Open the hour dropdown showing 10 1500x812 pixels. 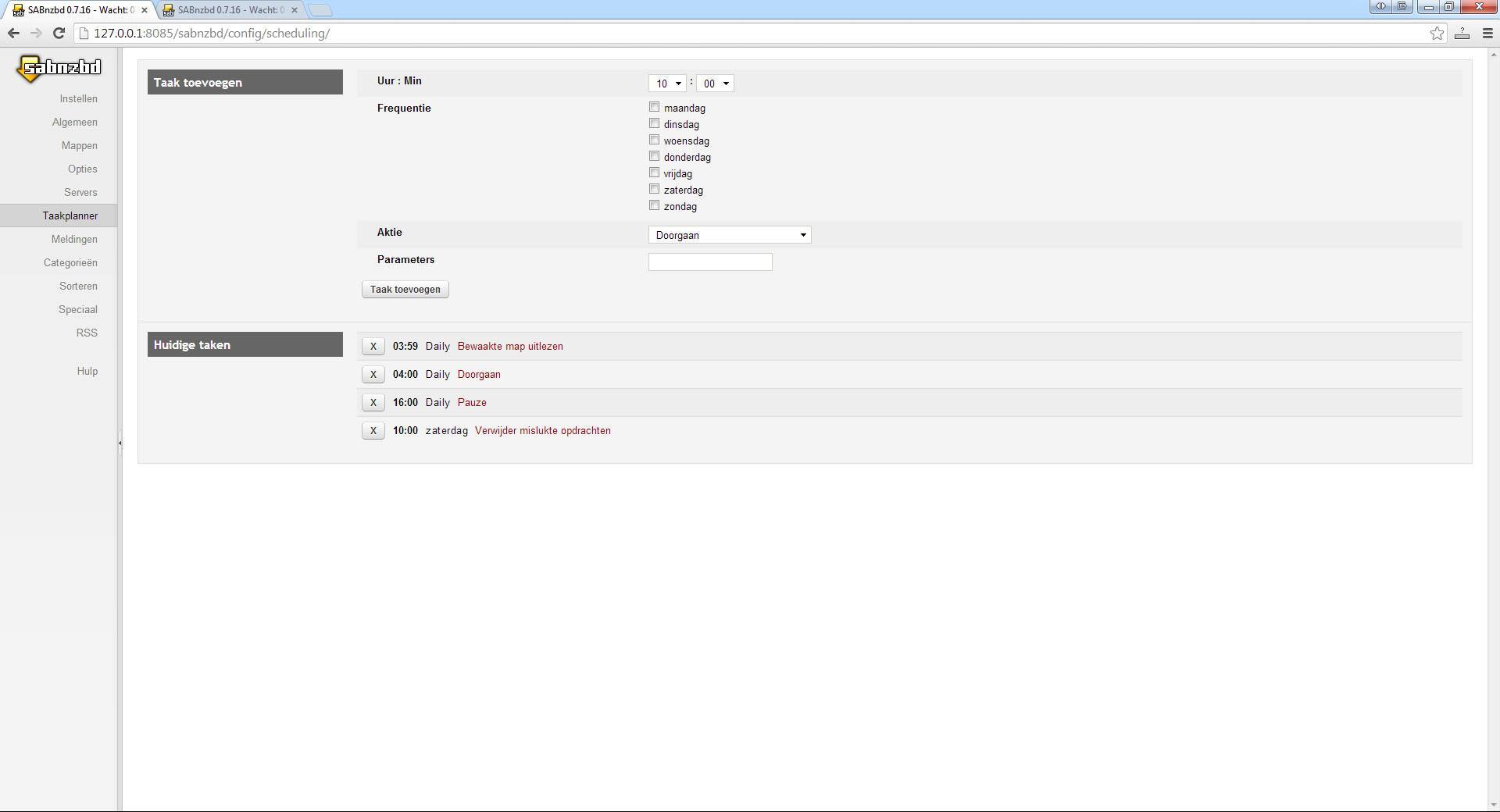pos(667,84)
